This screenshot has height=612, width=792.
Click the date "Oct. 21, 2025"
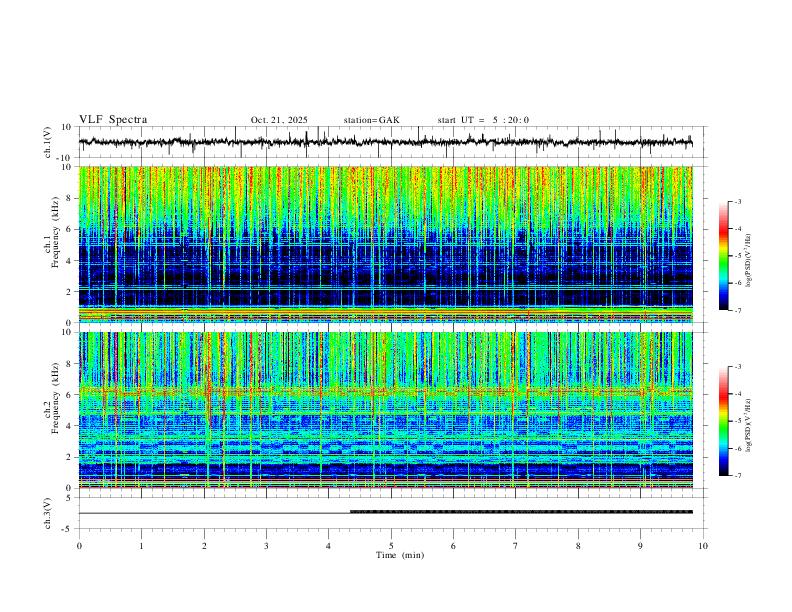279,120
